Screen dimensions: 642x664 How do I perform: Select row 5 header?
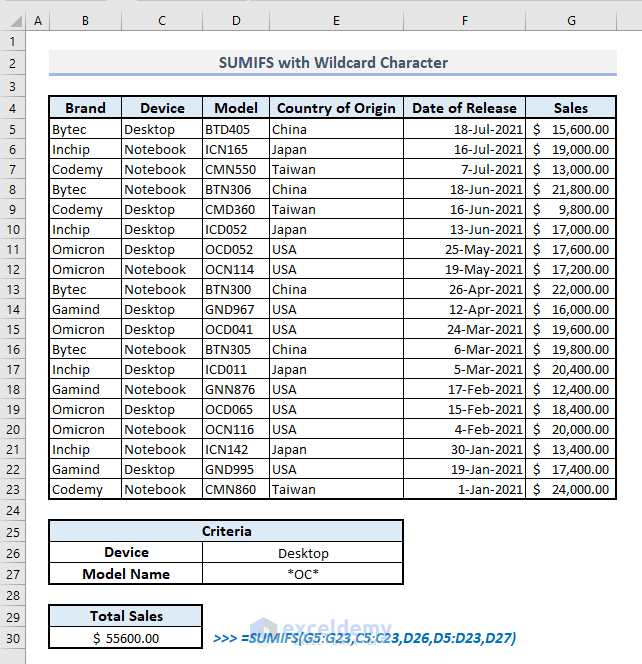(12, 129)
